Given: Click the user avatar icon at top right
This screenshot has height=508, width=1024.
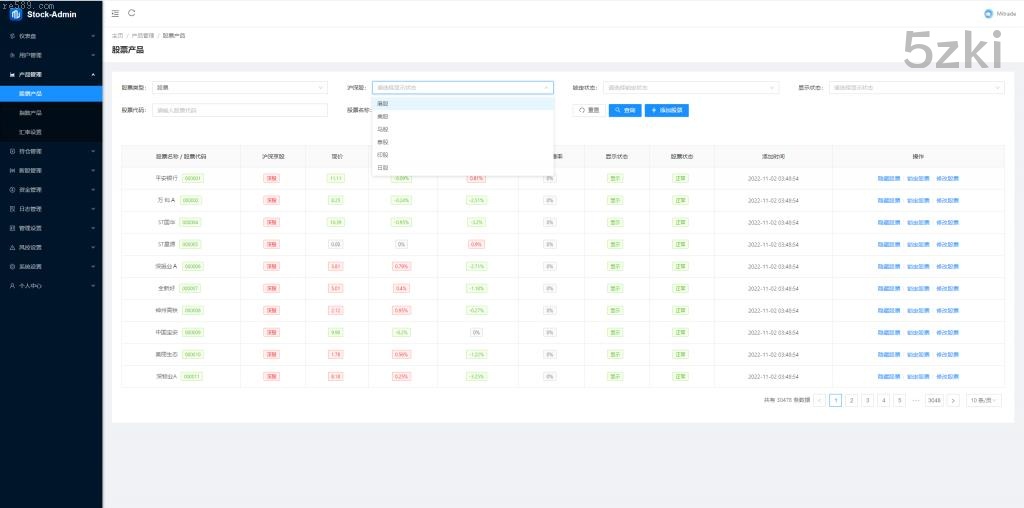Looking at the screenshot, I should (987, 13).
